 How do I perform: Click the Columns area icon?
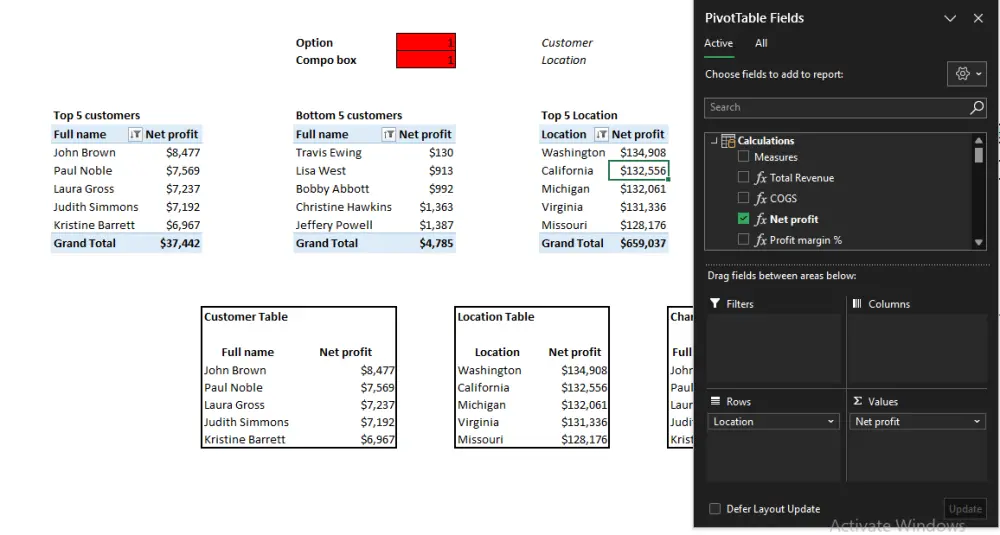coord(857,304)
